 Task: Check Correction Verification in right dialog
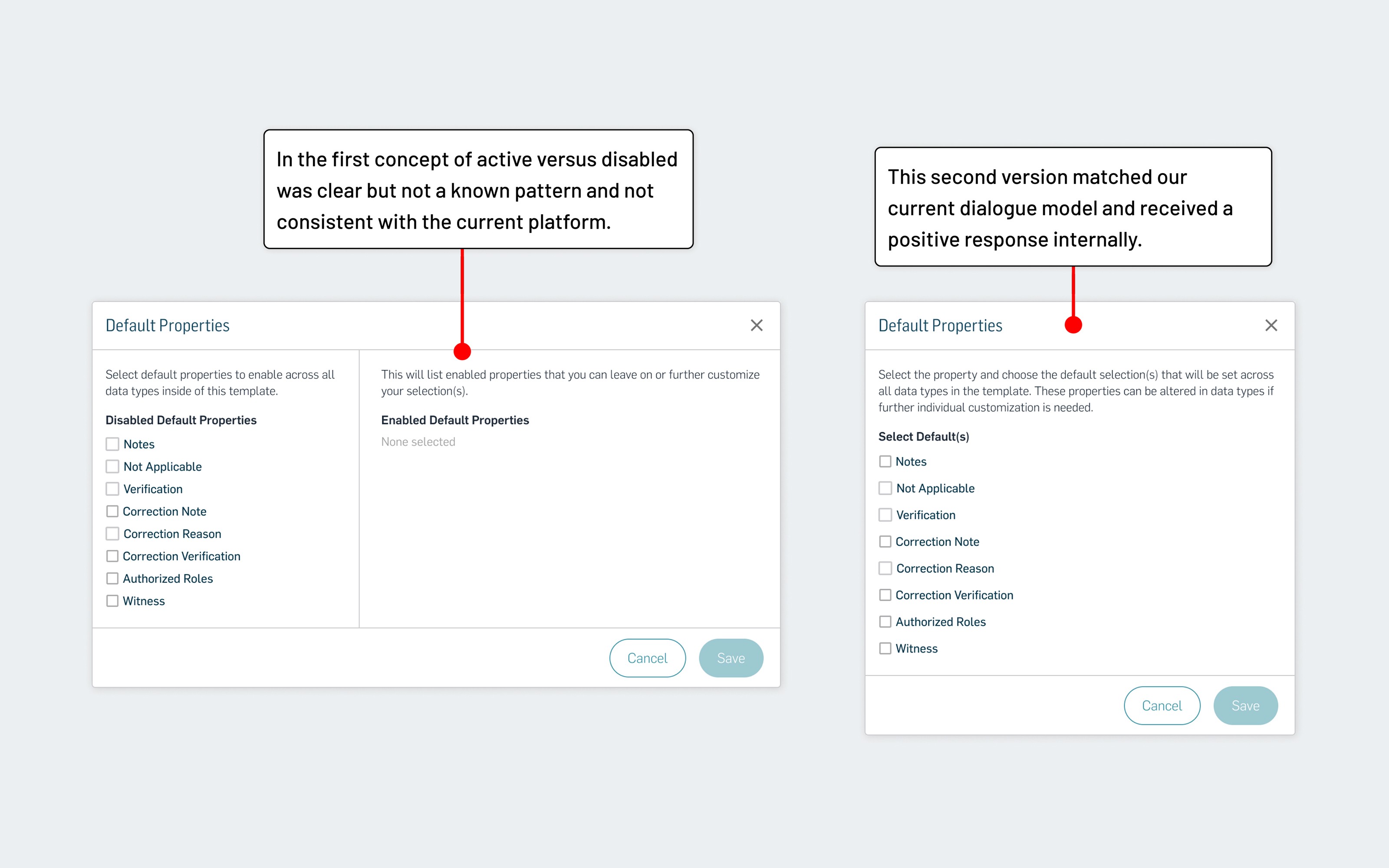(x=885, y=595)
